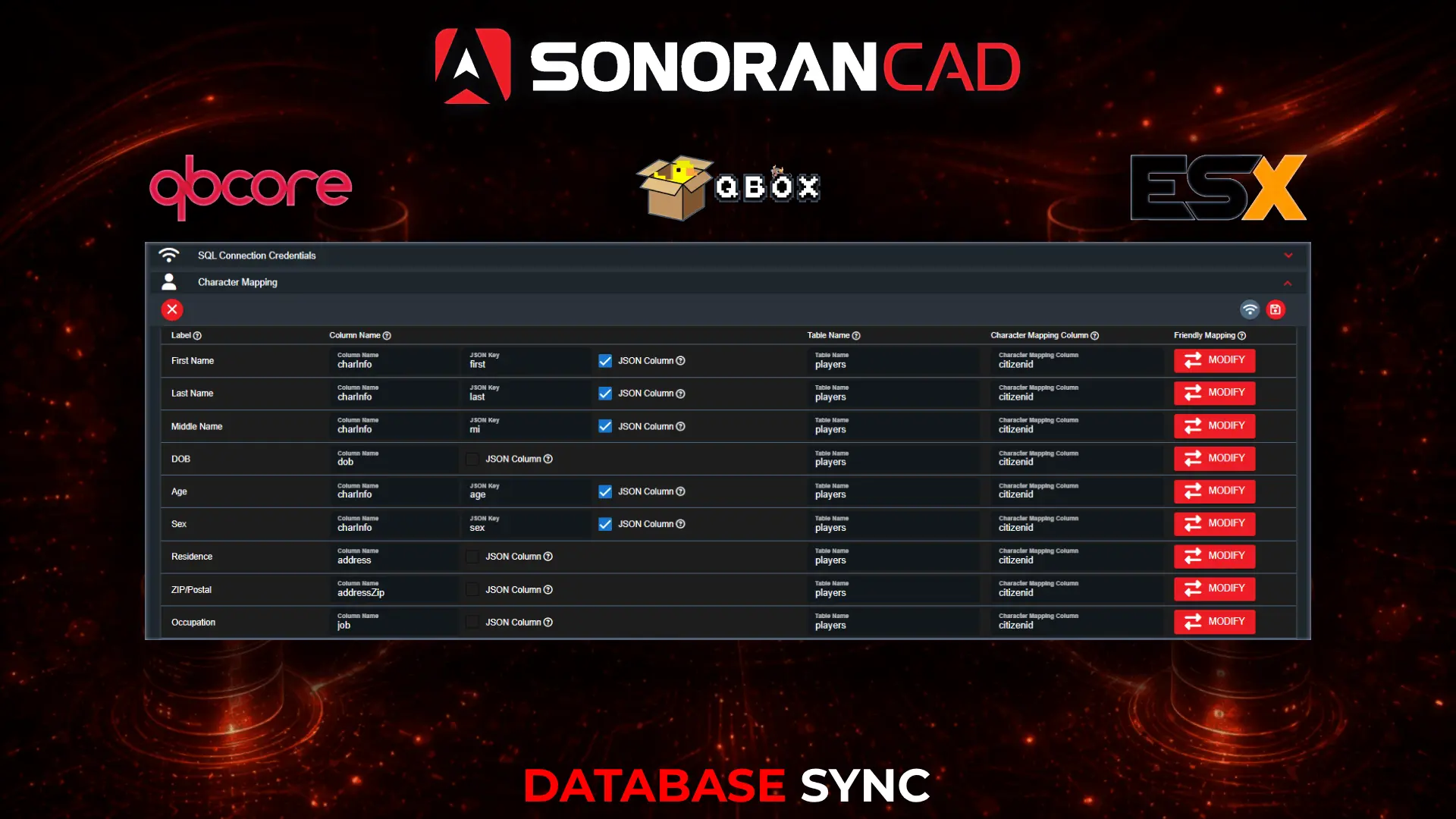Modify friendly mapping for Sex

1214,523
